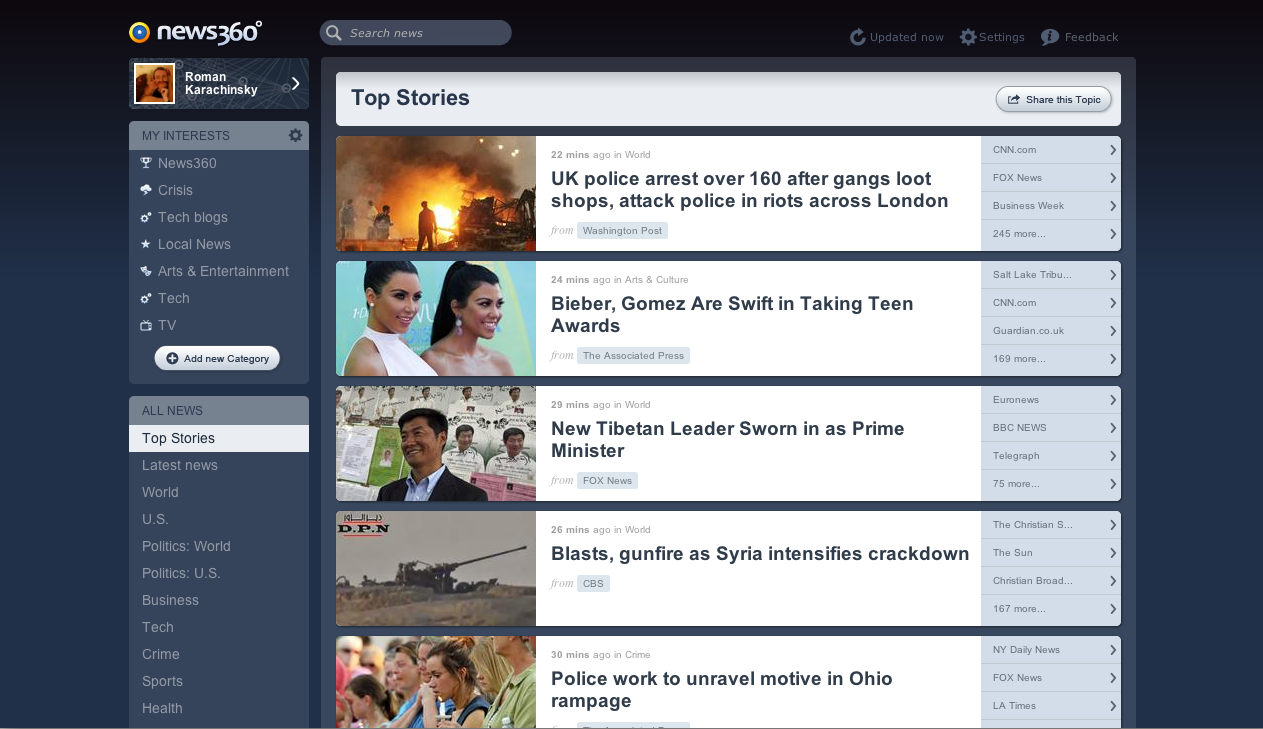Image resolution: width=1263 pixels, height=729 pixels.
Task: Open Politics: U.S. category
Action: pos(219,573)
